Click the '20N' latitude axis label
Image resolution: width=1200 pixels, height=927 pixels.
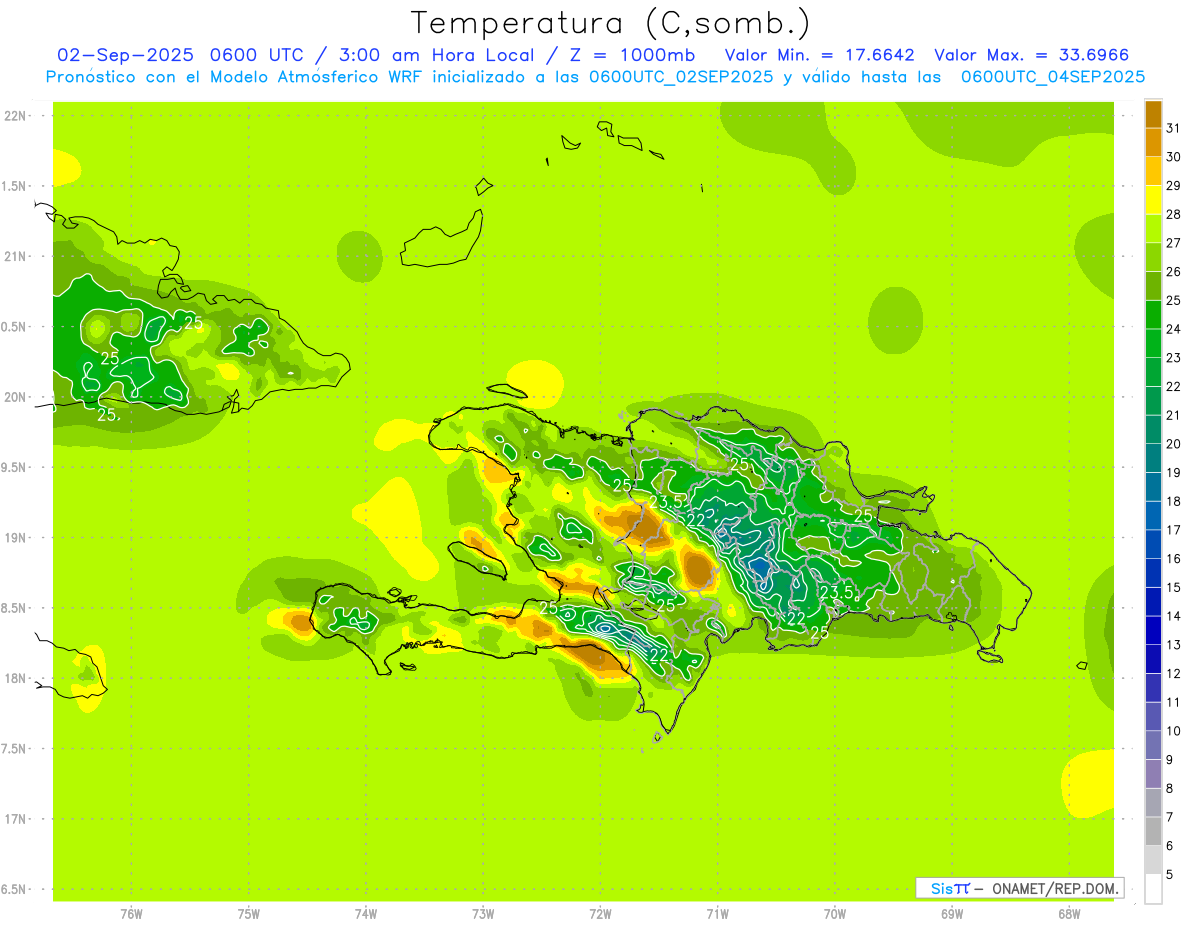pos(15,397)
